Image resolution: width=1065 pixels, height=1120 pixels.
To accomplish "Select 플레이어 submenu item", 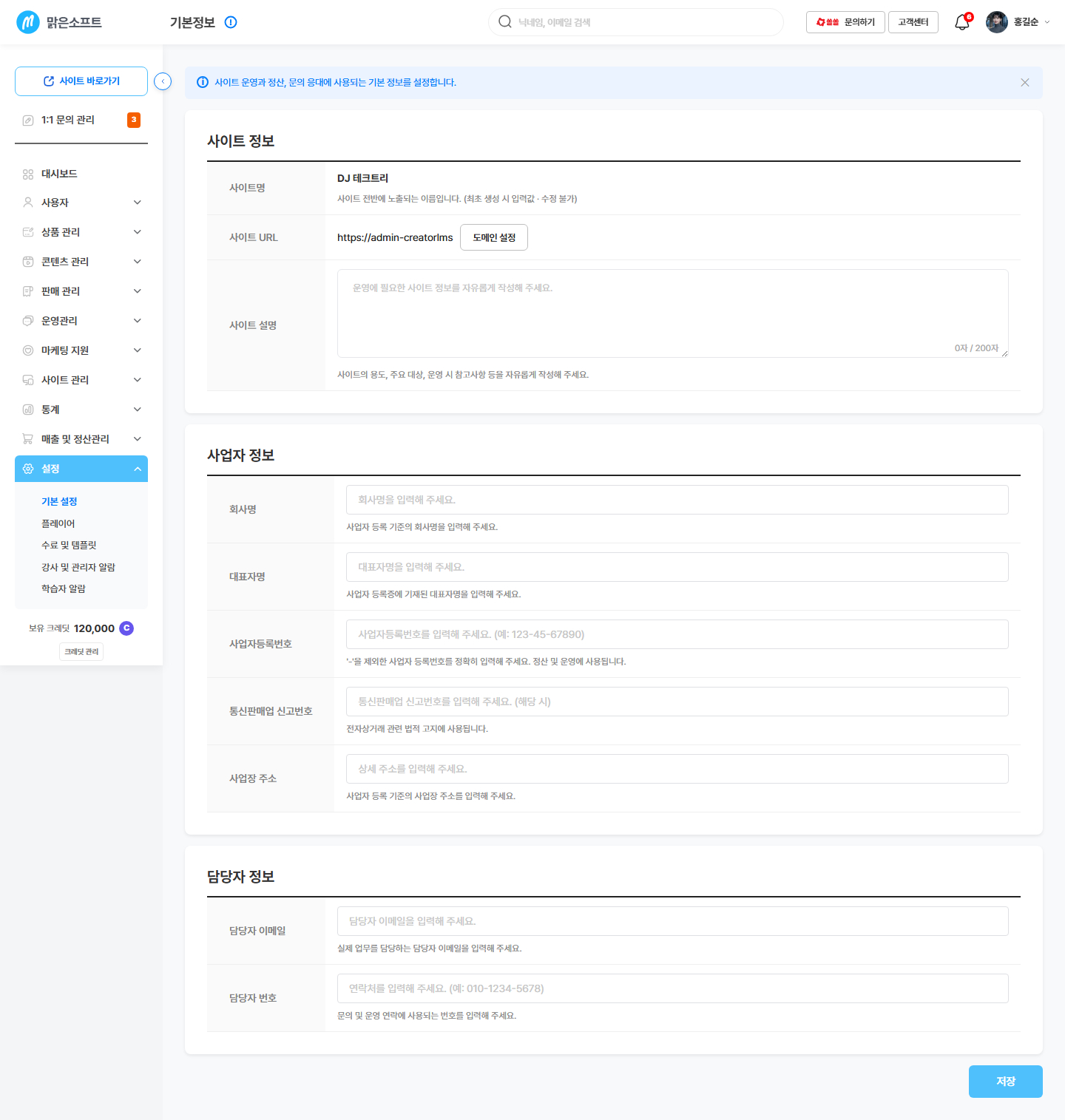I will pos(58,523).
